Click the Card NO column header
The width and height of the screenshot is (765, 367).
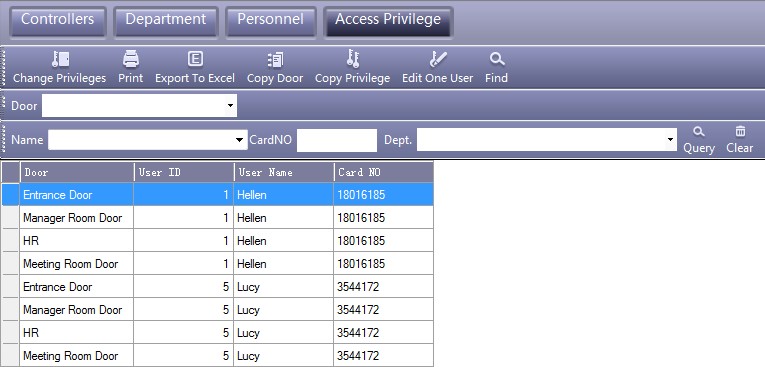383,172
